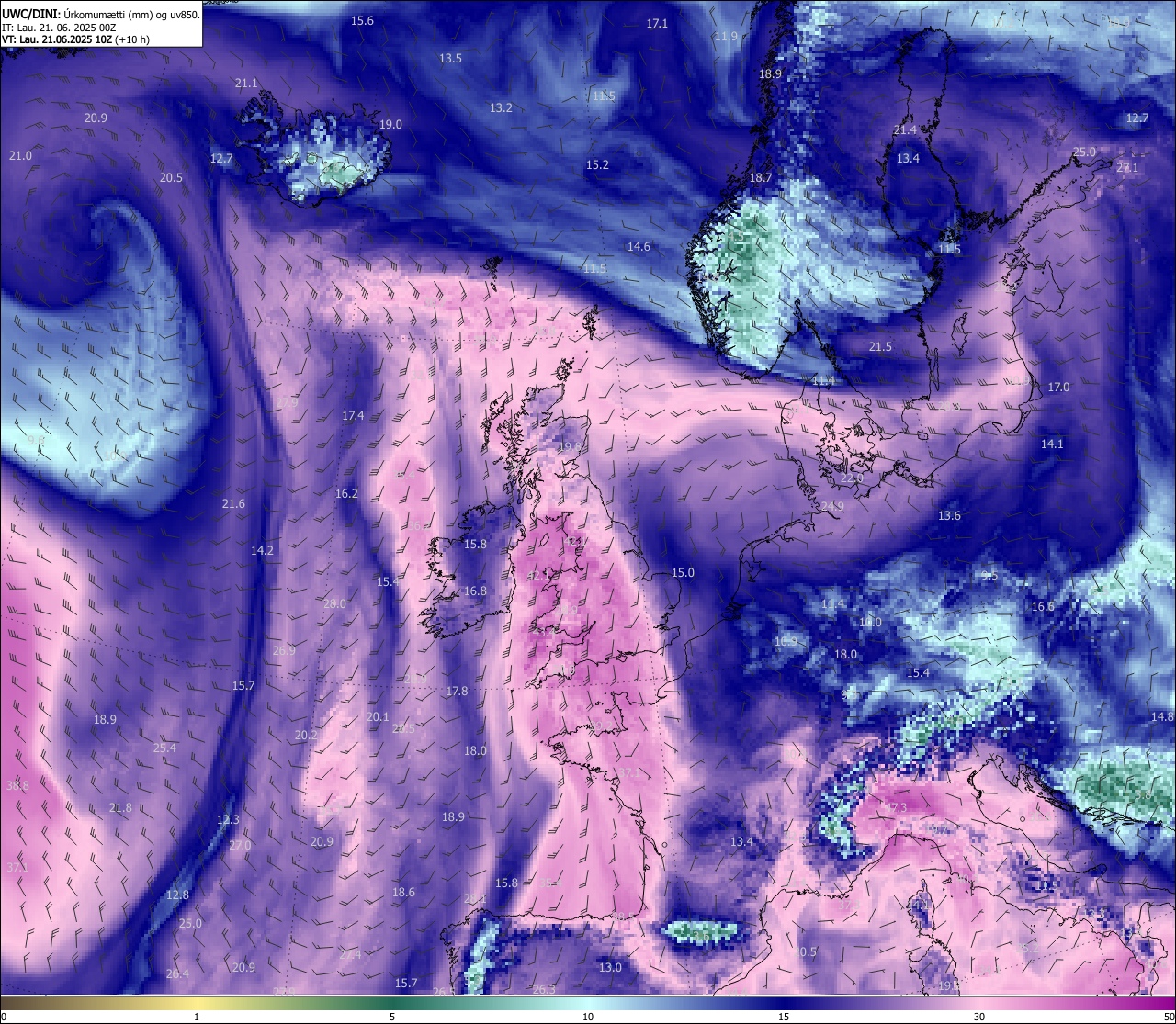Click the map value 14.2
The height and width of the screenshot is (1024, 1176).
click(x=262, y=550)
